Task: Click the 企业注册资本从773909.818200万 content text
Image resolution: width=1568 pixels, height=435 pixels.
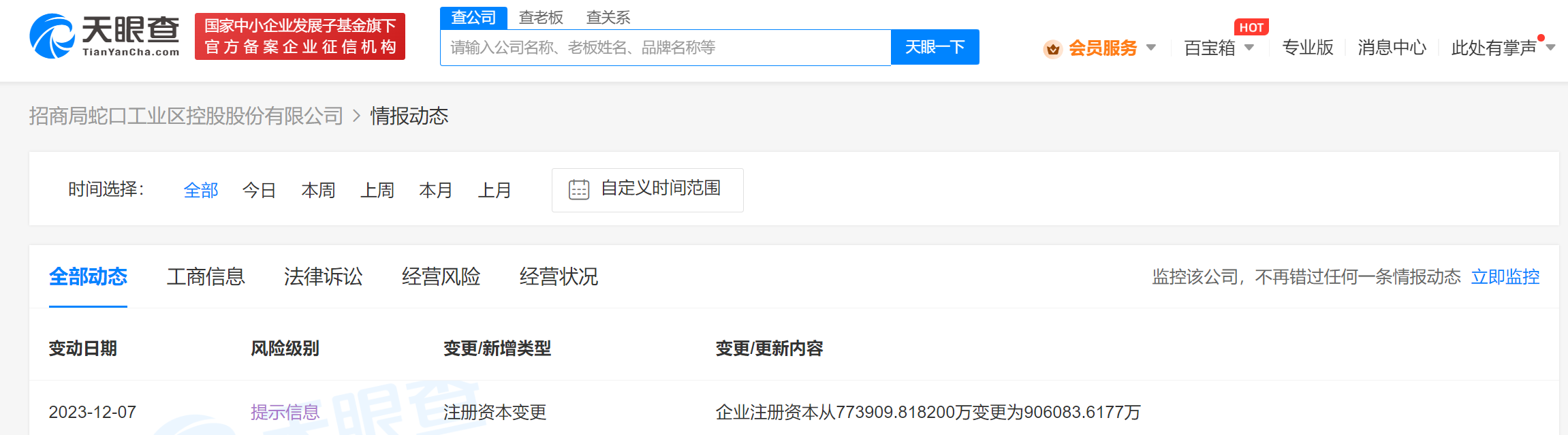Action: coord(928,413)
